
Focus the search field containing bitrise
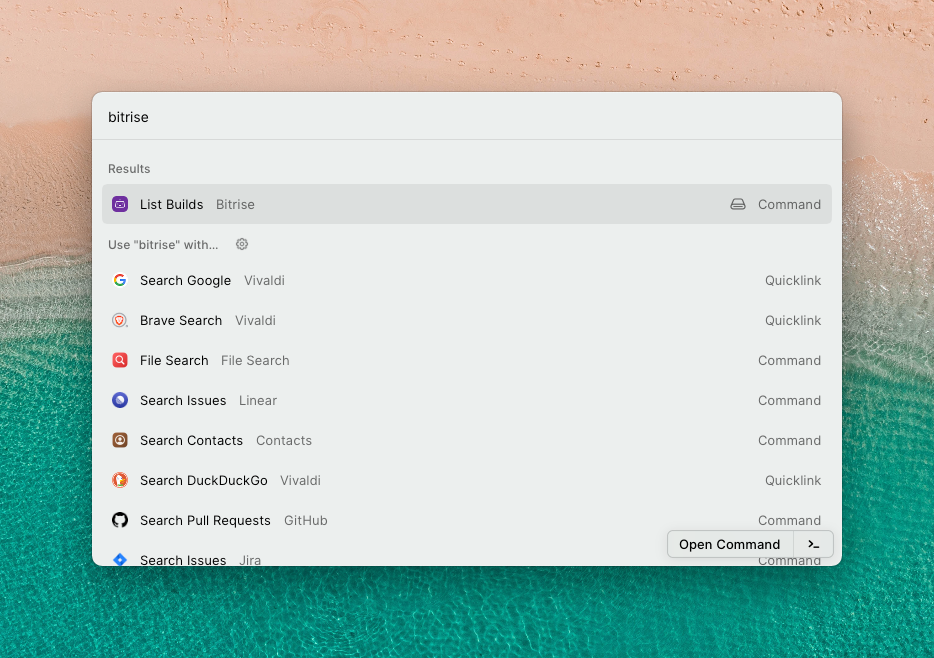466,117
